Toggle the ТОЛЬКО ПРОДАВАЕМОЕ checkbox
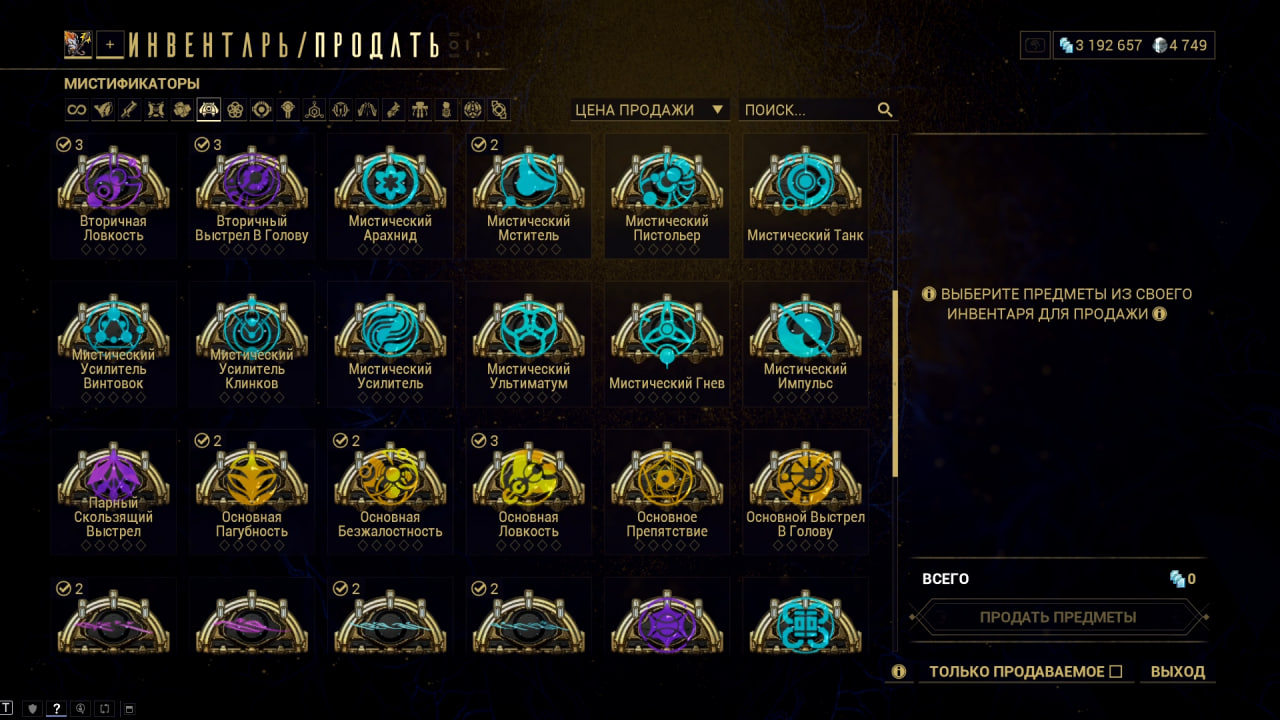 pos(1116,672)
